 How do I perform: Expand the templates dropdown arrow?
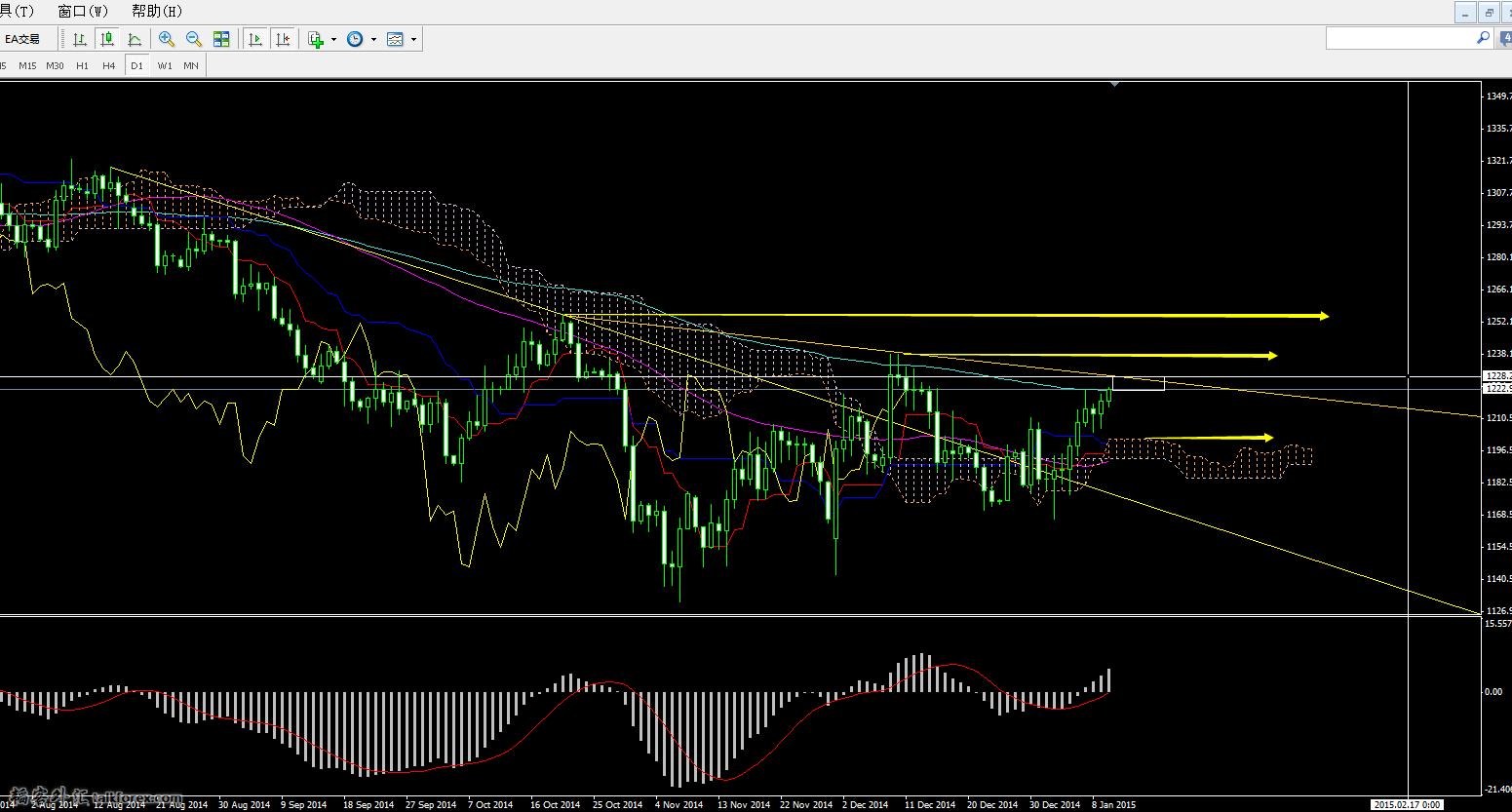[413, 40]
